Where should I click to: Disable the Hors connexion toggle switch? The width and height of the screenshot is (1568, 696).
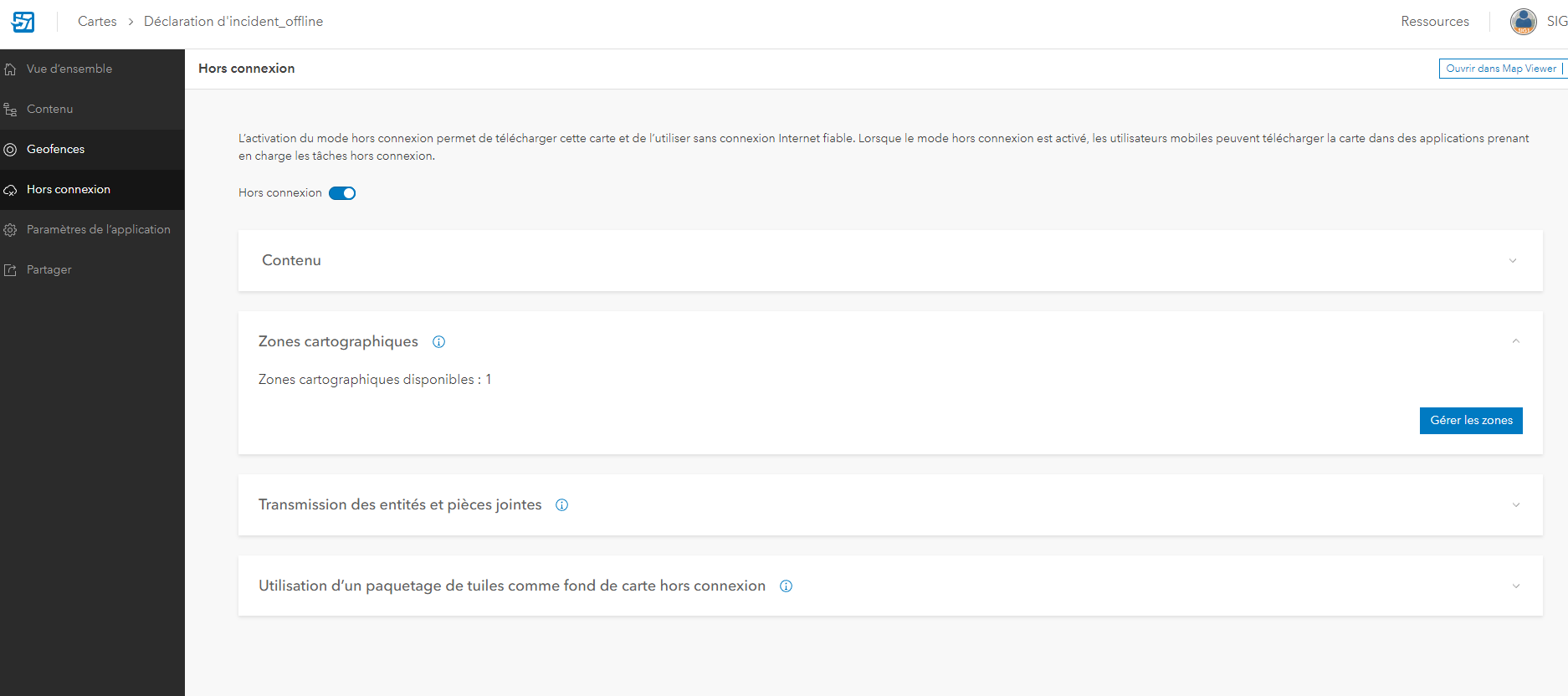342,193
